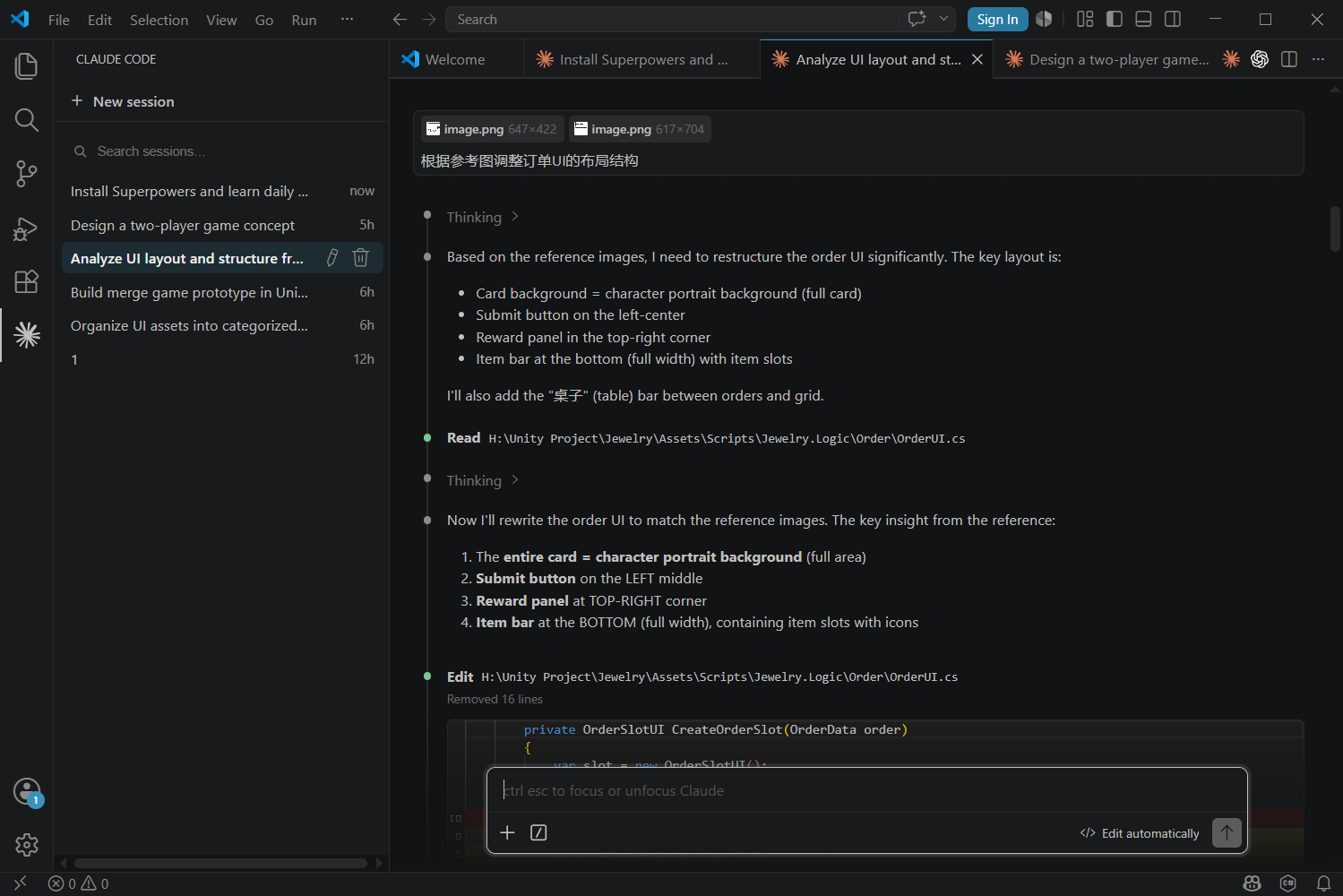Close the Analyze UI layout tab
This screenshot has height=896, width=1343.
coord(977,59)
